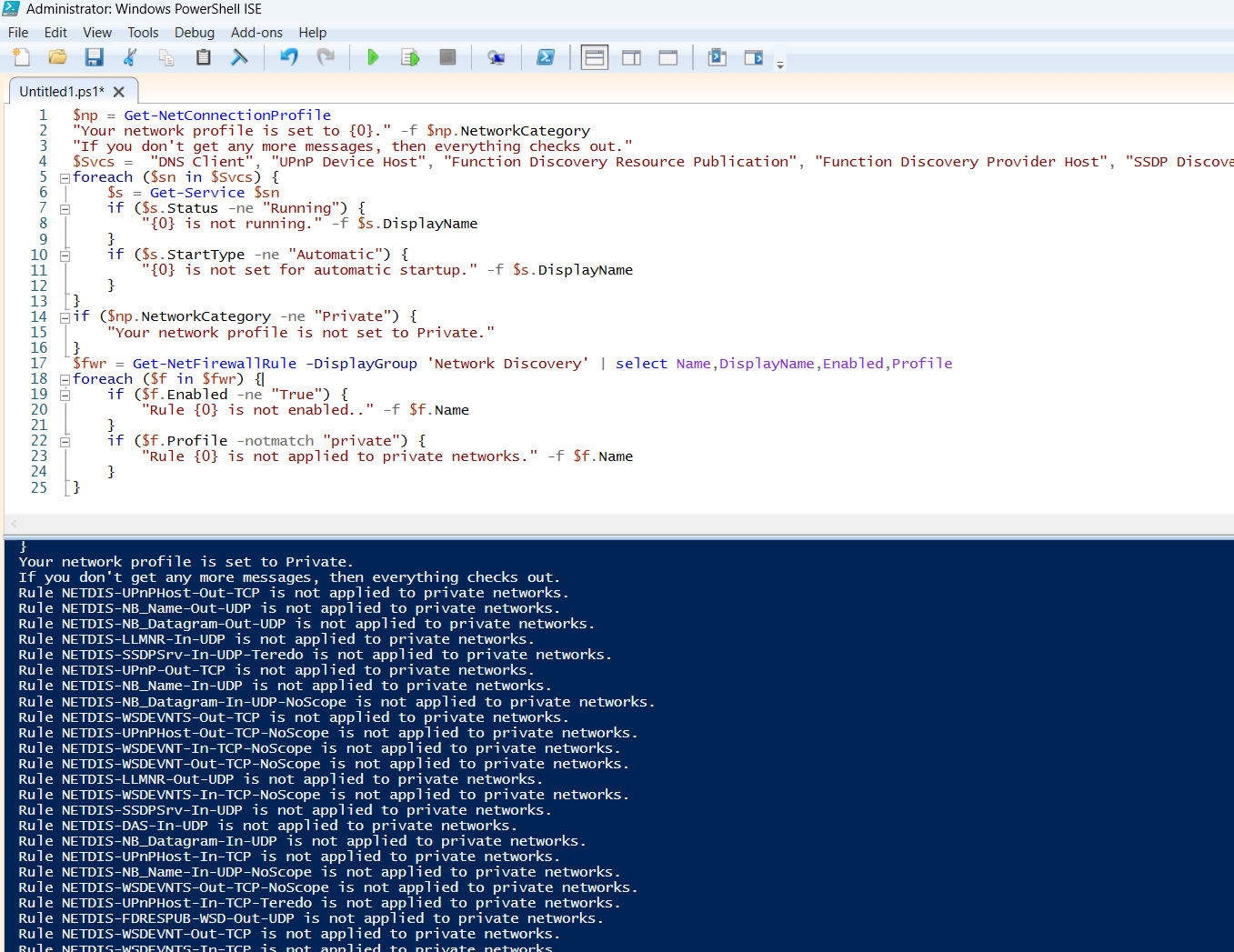The image size is (1234, 952).
Task: Open the Tools menu
Action: 143,33
